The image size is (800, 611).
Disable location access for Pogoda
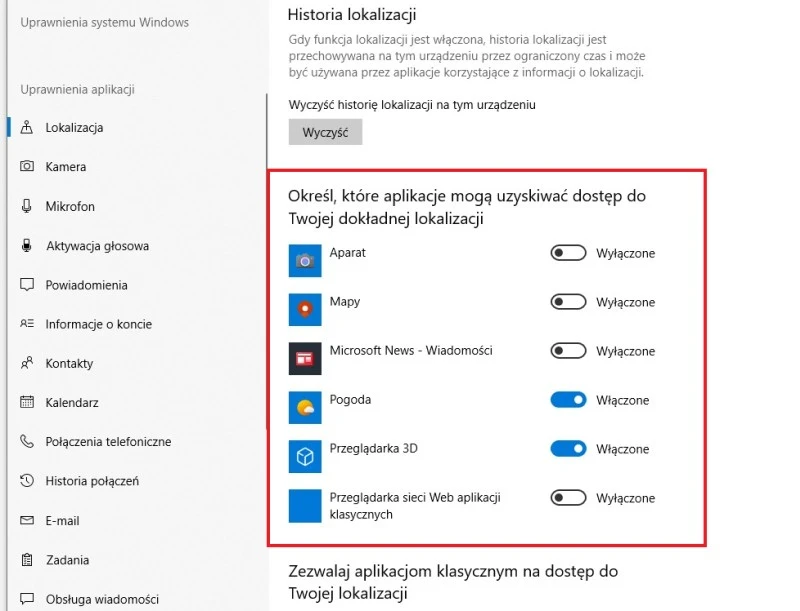568,400
